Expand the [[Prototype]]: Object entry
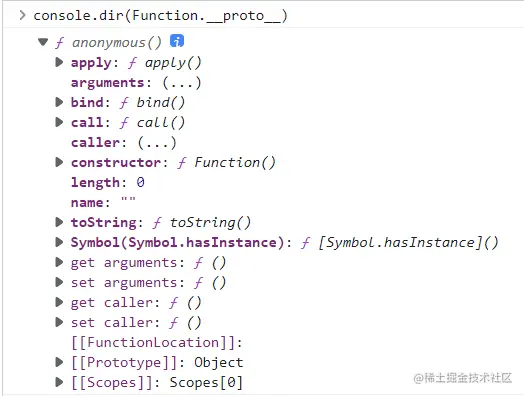Screen dimensions: 524x396 59,362
